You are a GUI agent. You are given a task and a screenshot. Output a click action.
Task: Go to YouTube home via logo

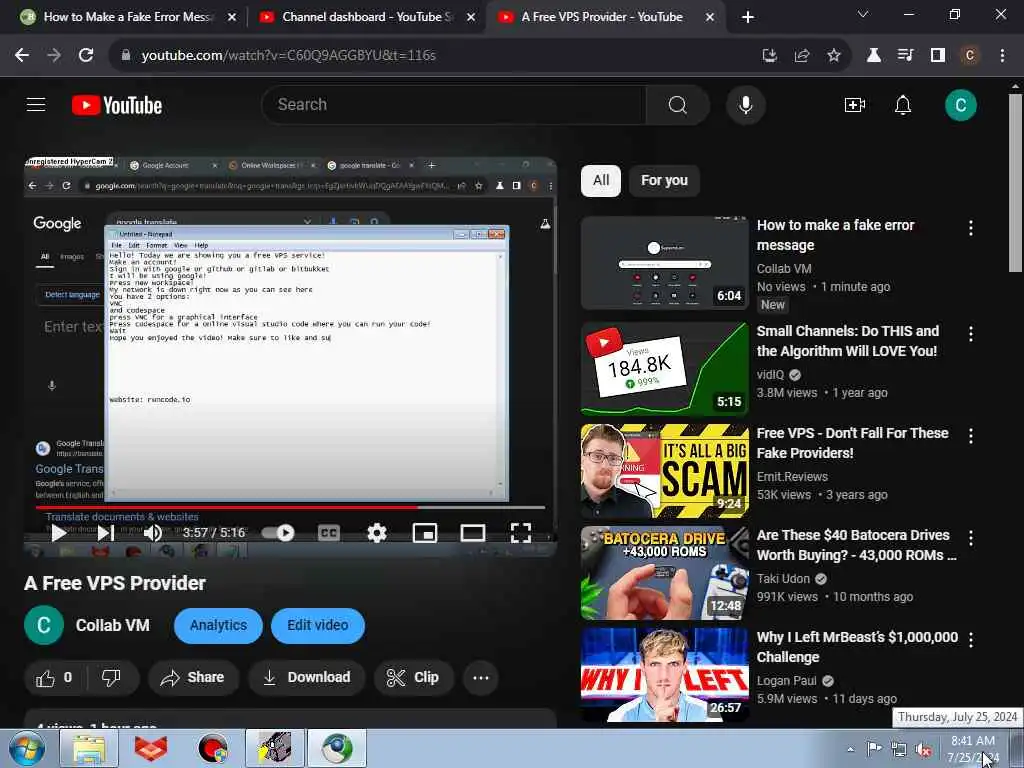[x=117, y=105]
